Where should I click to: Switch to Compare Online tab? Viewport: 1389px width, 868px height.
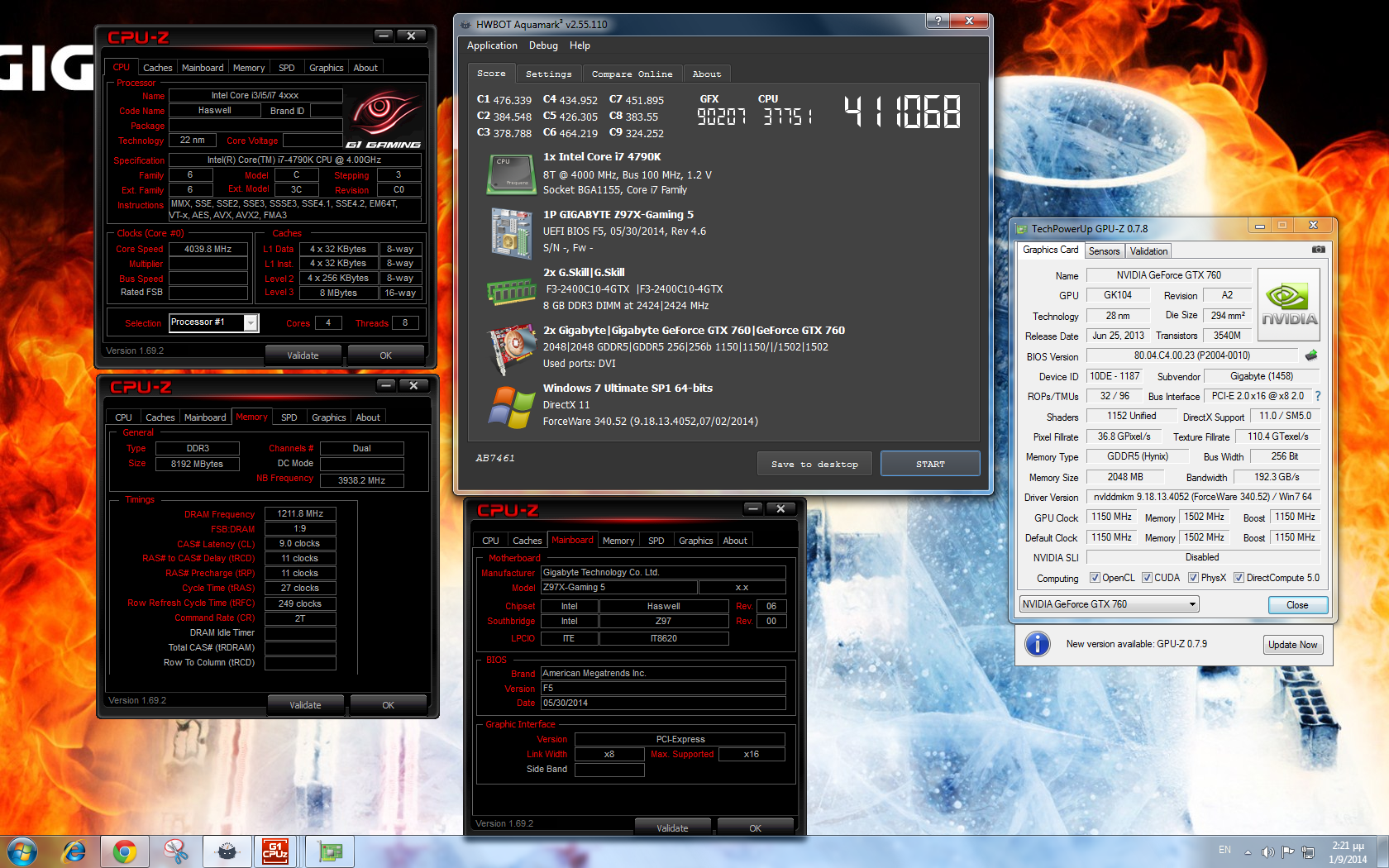632,74
